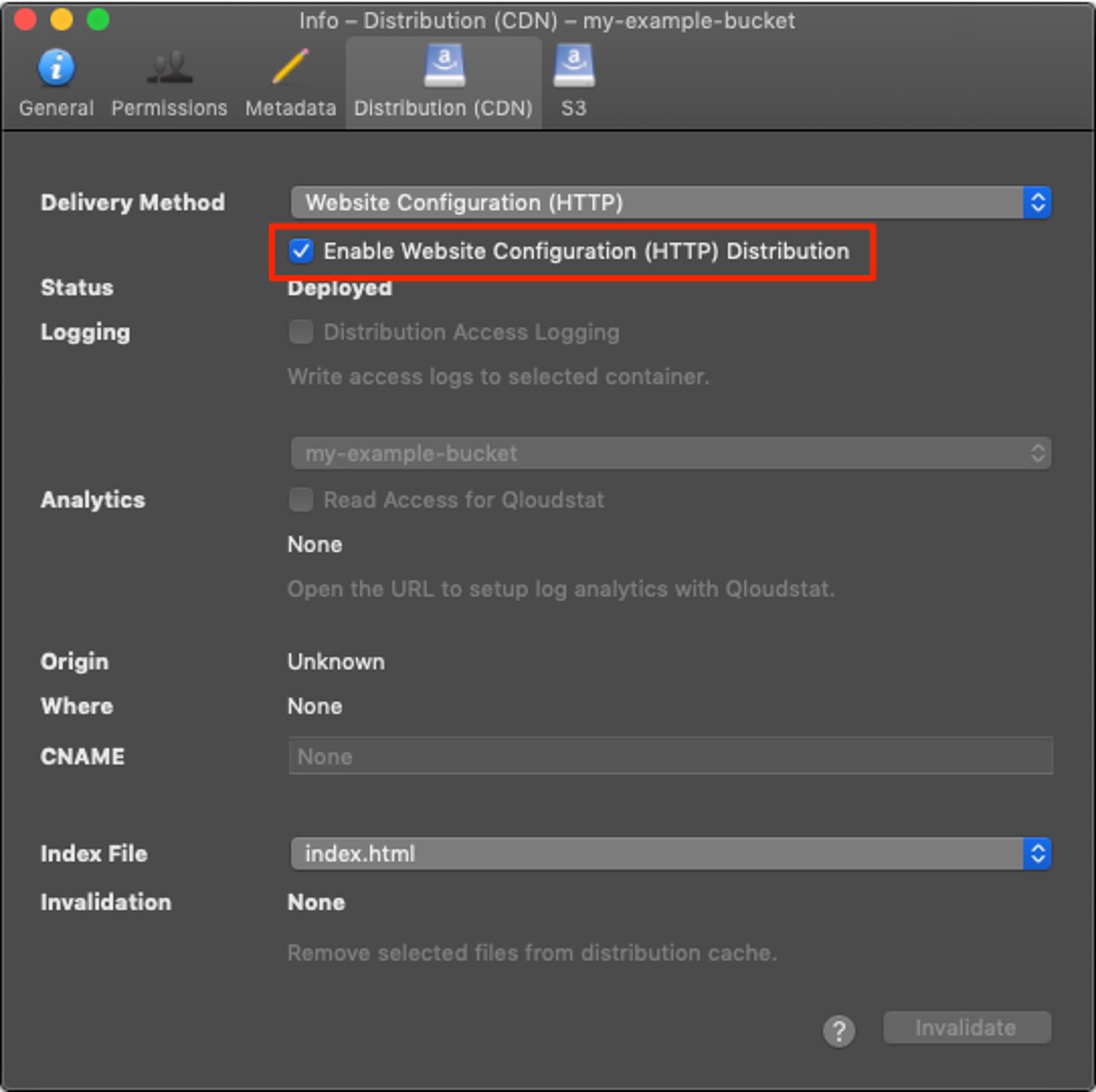This screenshot has width=1096, height=1092.
Task: Click the CNAME input field
Action: coord(670,756)
